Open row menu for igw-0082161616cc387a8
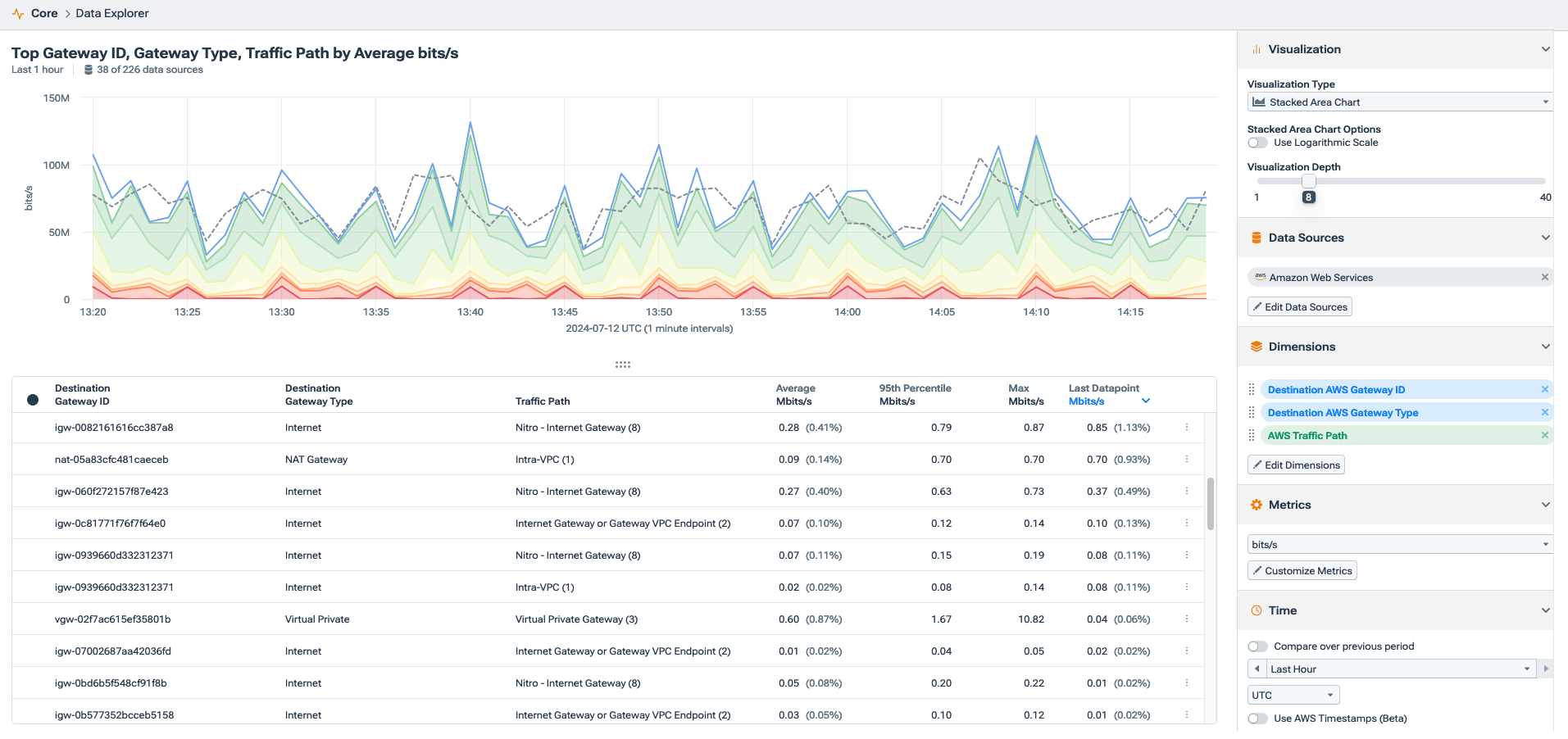 click(x=1186, y=427)
